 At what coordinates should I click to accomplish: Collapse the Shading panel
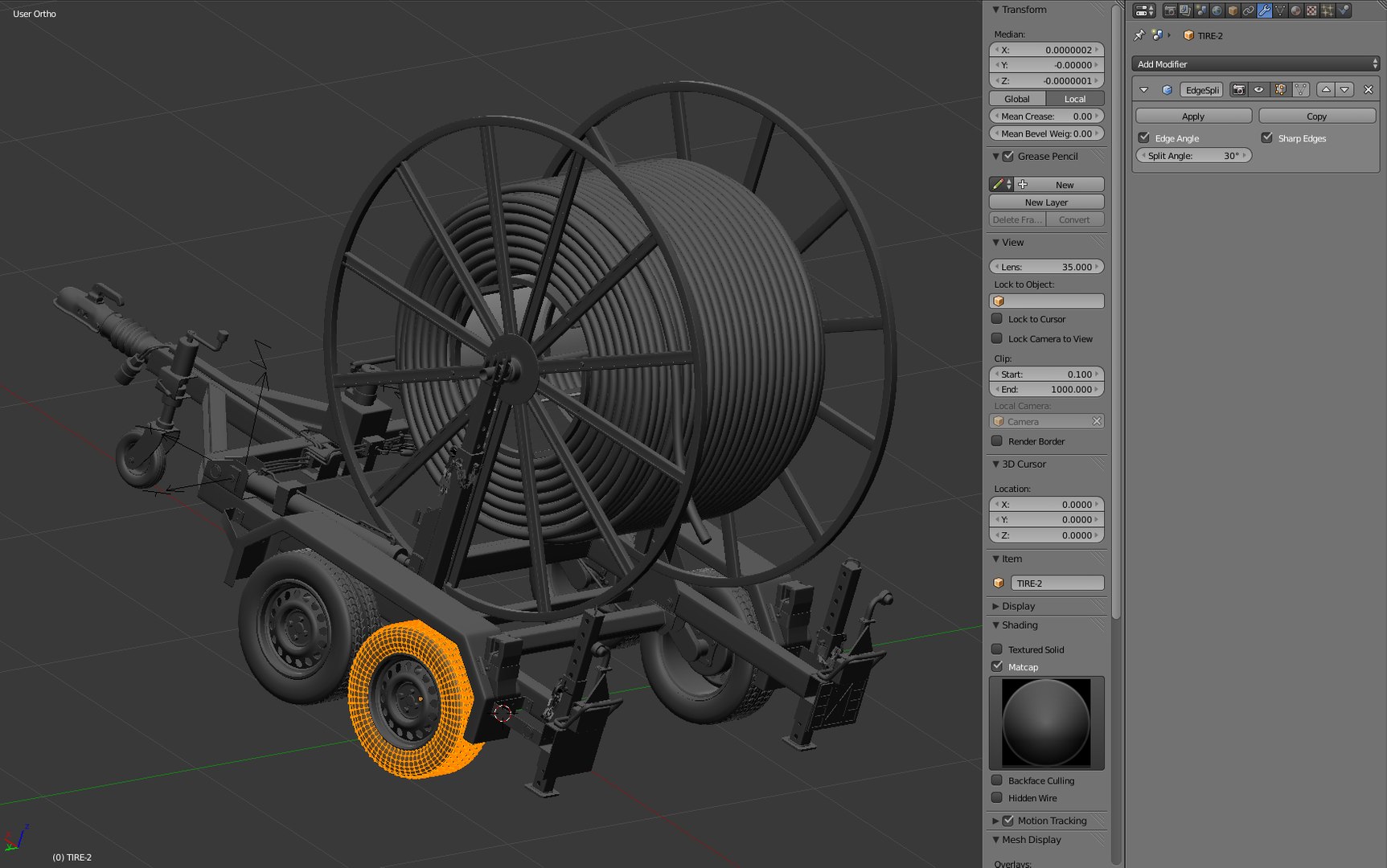tap(995, 625)
